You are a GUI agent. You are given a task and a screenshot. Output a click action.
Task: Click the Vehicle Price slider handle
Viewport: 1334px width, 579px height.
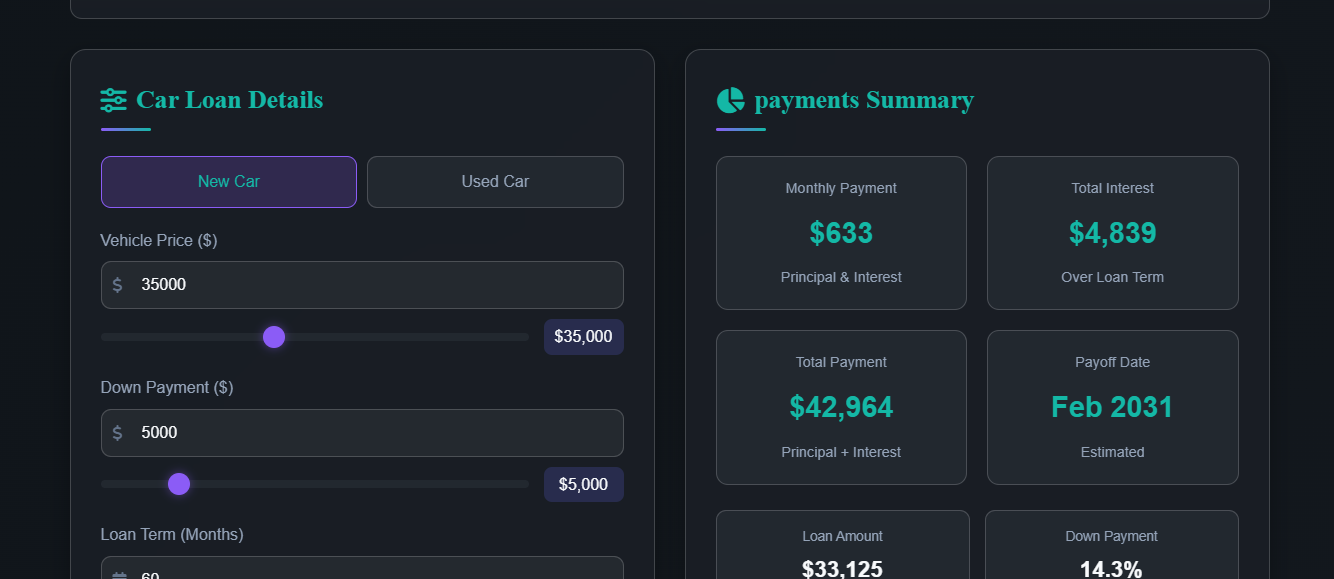point(273,337)
